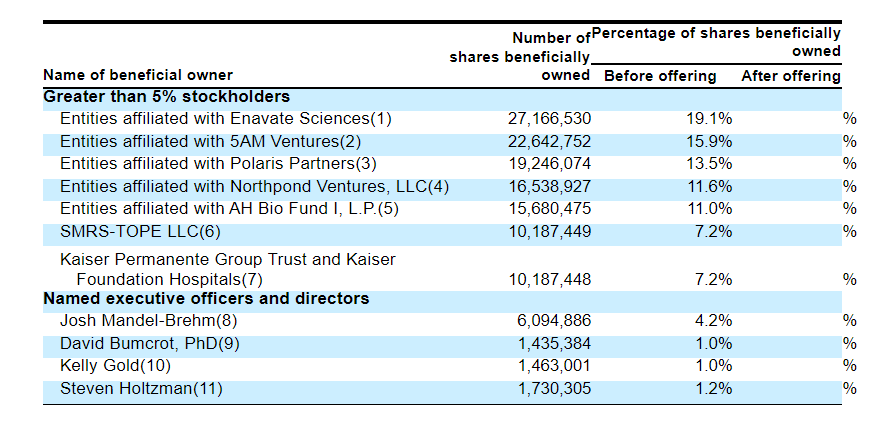The image size is (892, 421).
Task: Click the Greater than 5% stockholders heading
Action: coord(167,97)
